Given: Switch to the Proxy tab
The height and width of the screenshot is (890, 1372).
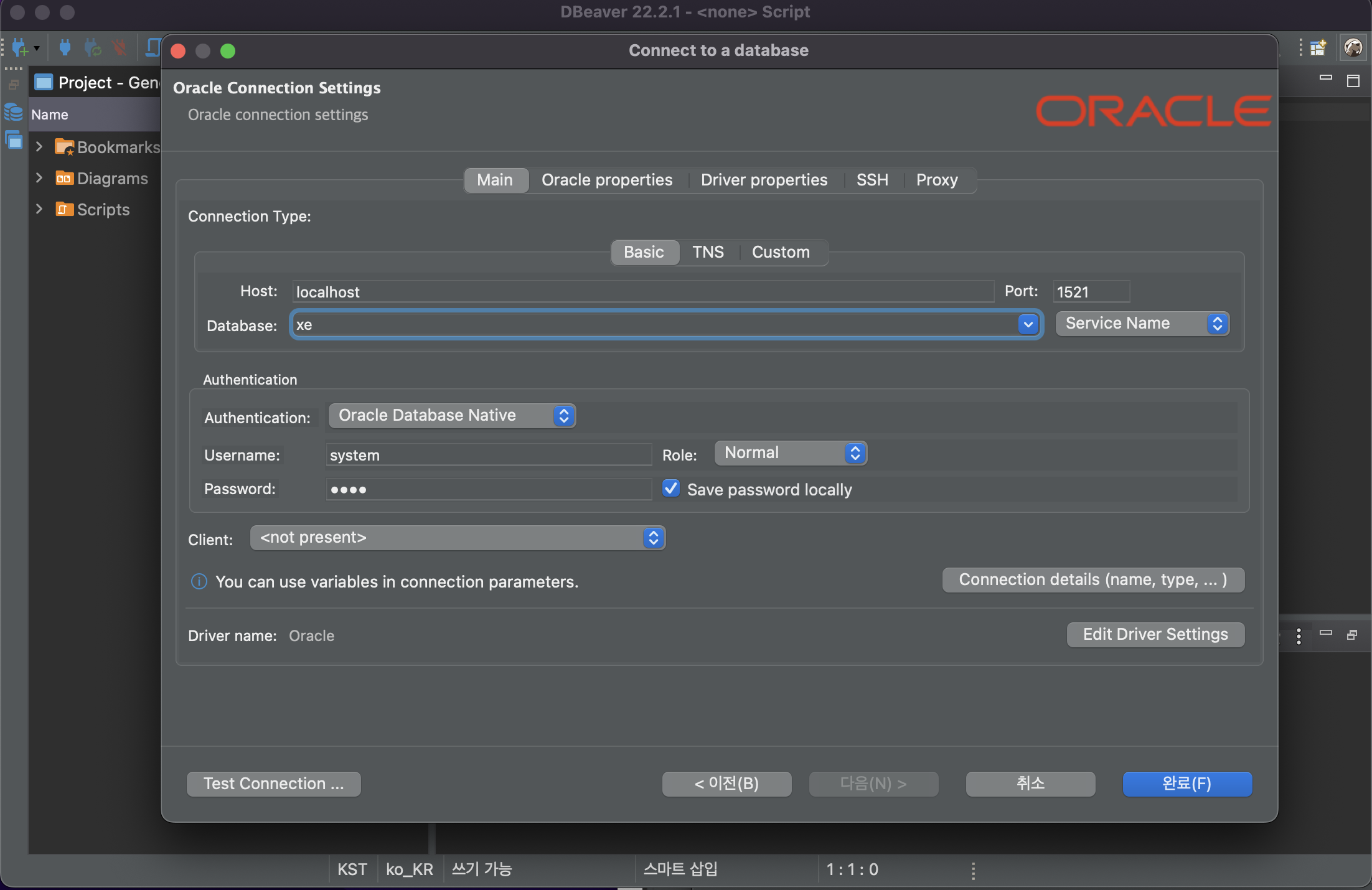Looking at the screenshot, I should [x=937, y=180].
